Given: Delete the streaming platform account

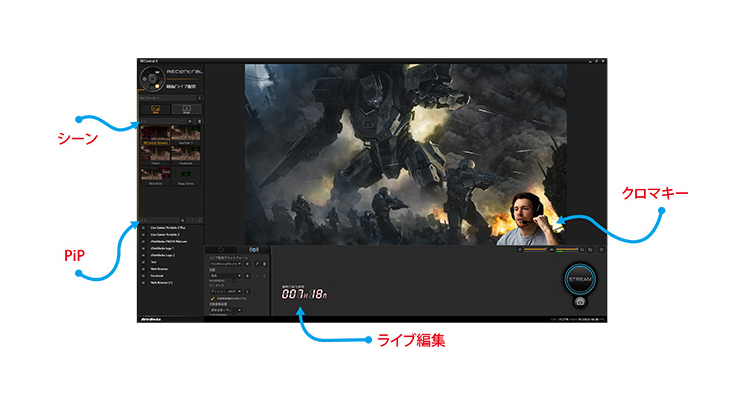Looking at the screenshot, I should point(265,264).
